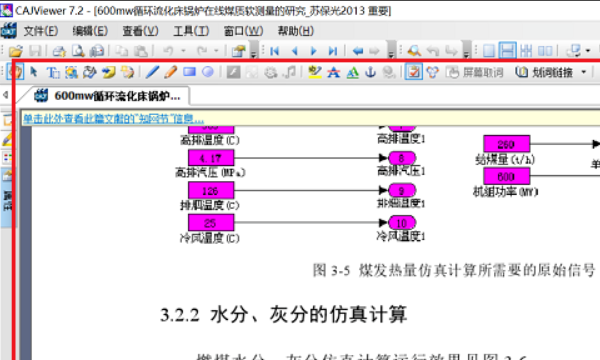The width and height of the screenshot is (600, 360).
Task: Open the 工具(T) menu
Action: tap(191, 31)
